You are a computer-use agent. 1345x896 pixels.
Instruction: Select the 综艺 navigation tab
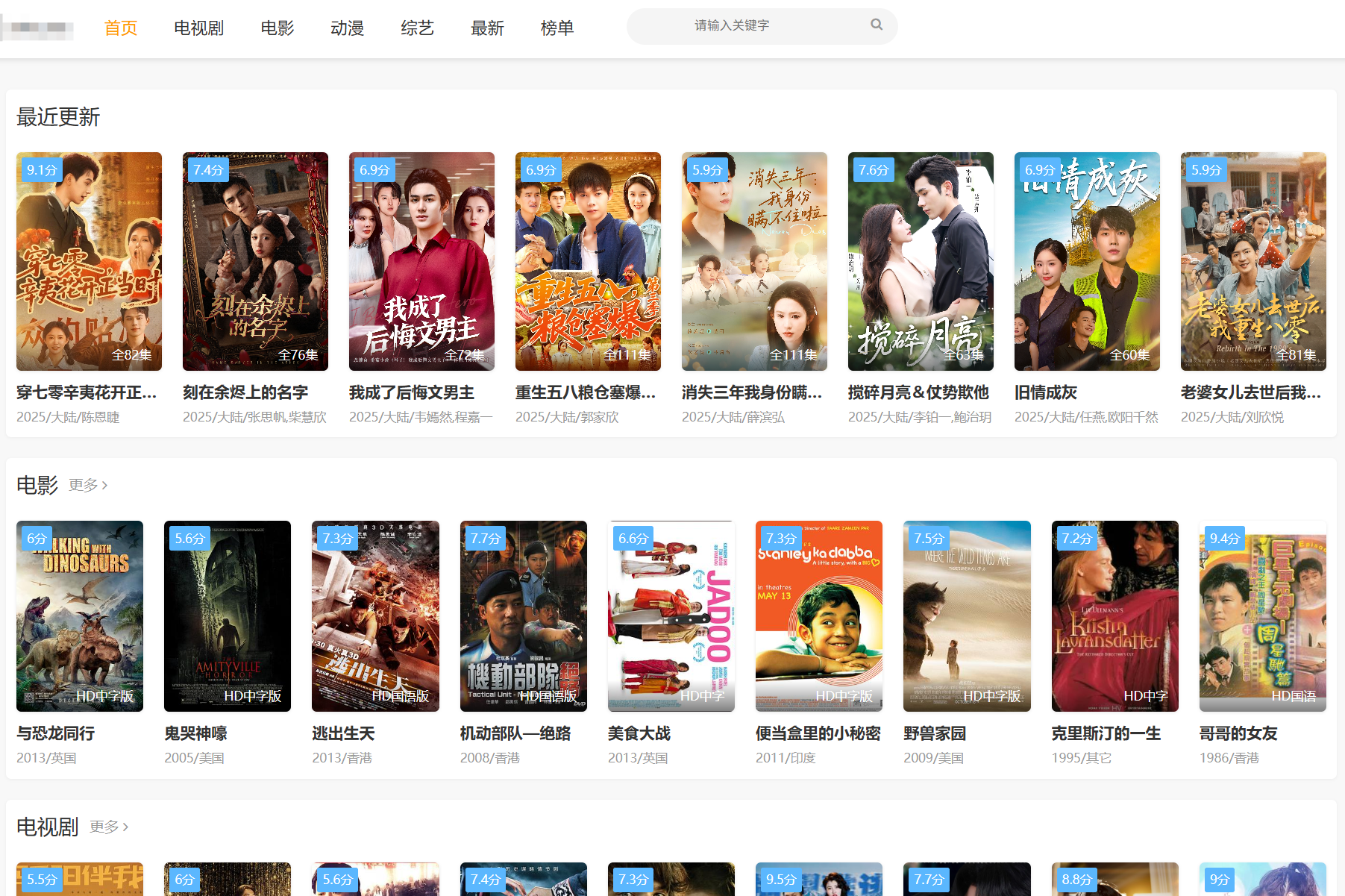(417, 28)
